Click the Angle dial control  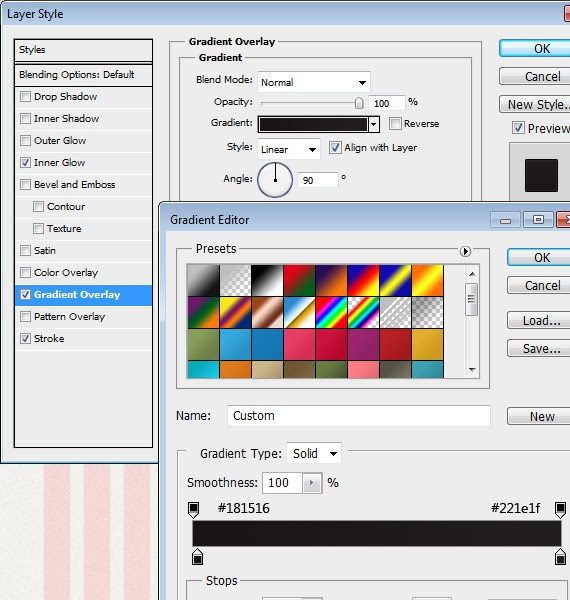pyautogui.click(x=275, y=180)
